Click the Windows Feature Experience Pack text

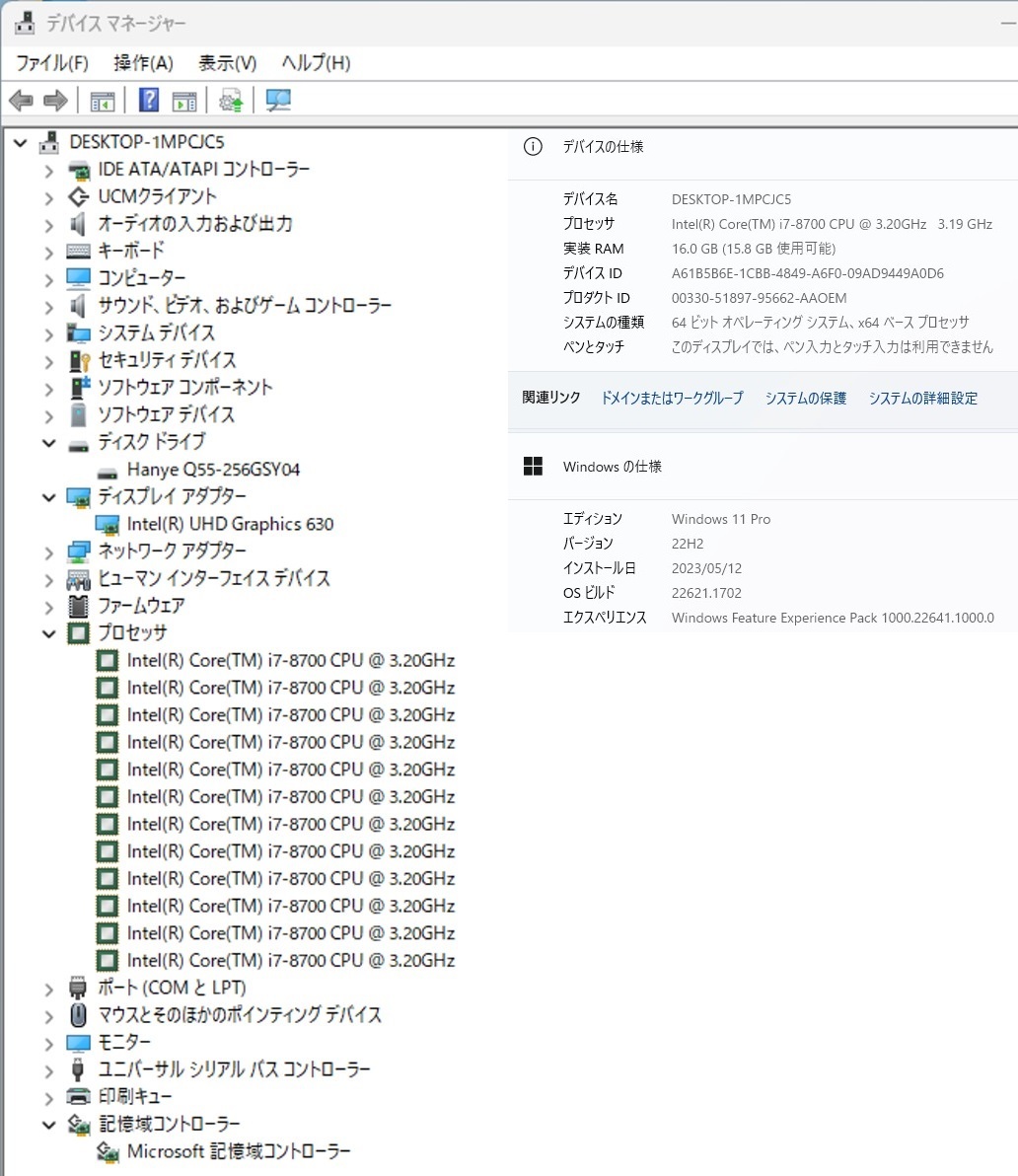click(x=833, y=618)
